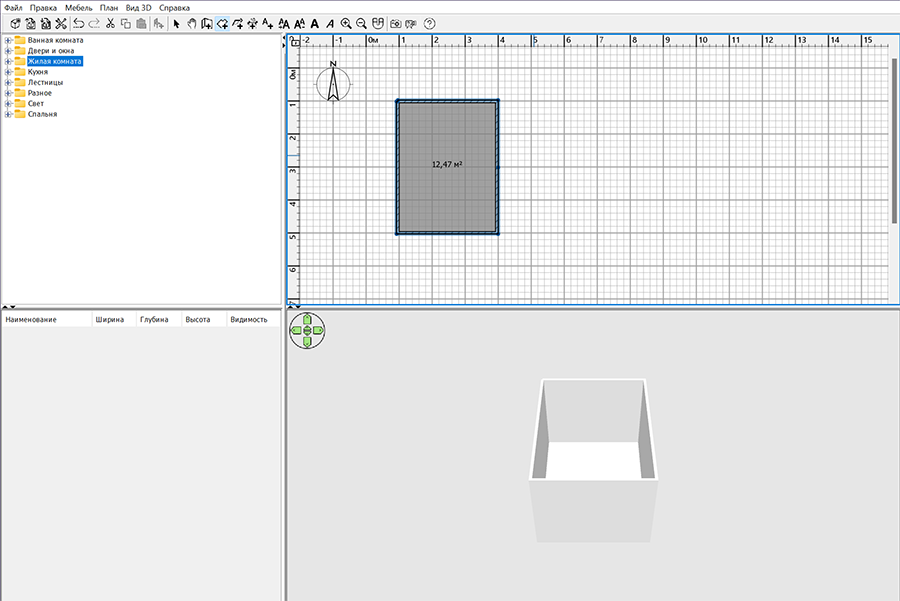Select the Add text tool

click(x=267, y=24)
